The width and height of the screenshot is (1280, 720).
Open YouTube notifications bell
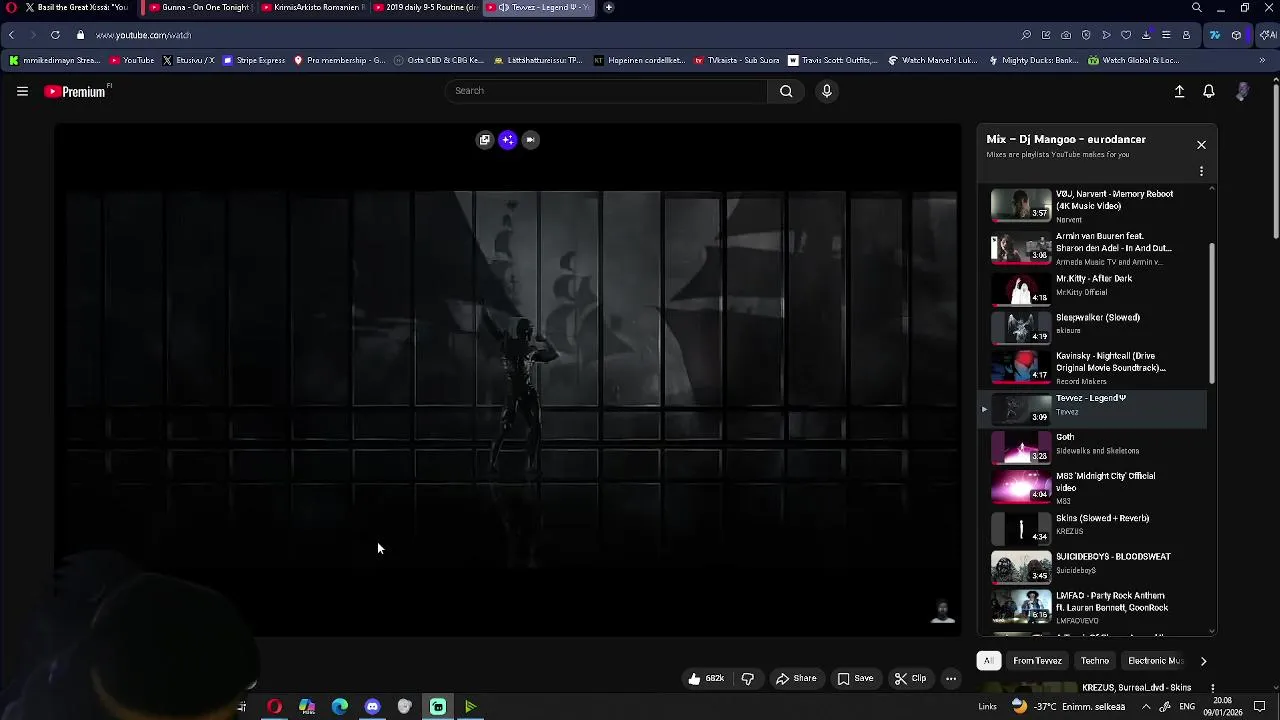[1209, 91]
